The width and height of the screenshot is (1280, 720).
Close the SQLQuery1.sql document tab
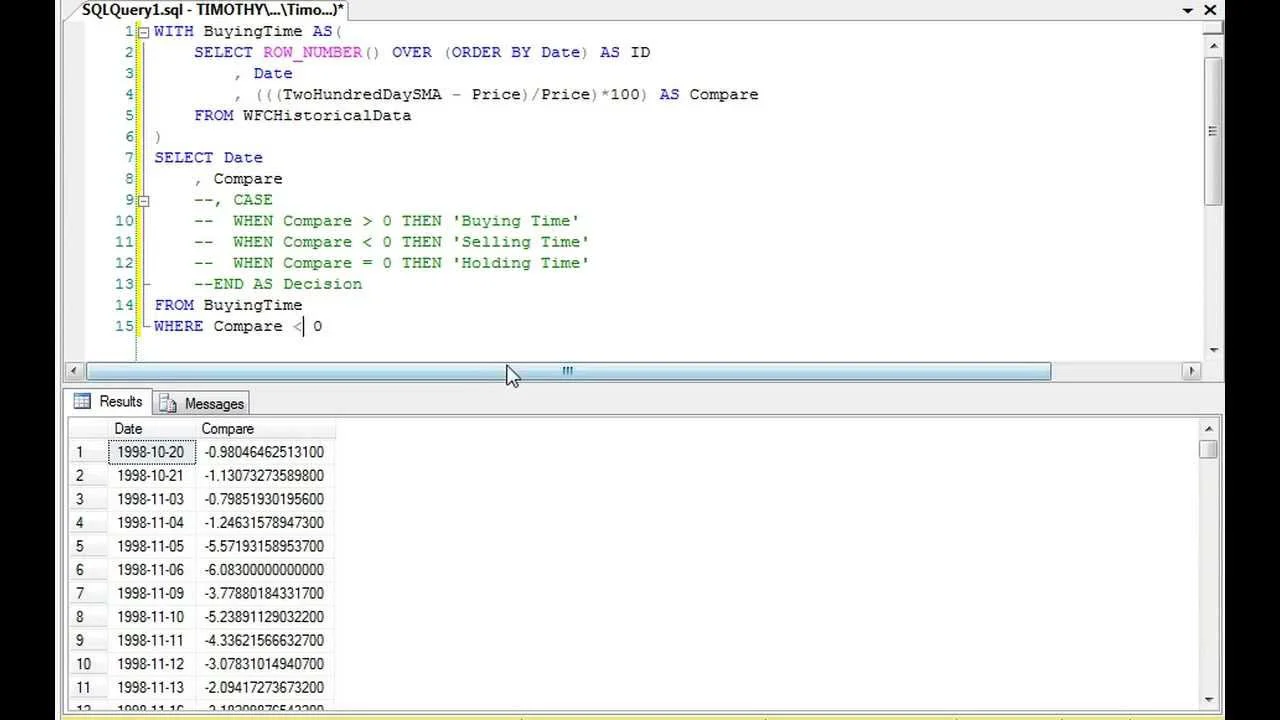(x=1212, y=9)
